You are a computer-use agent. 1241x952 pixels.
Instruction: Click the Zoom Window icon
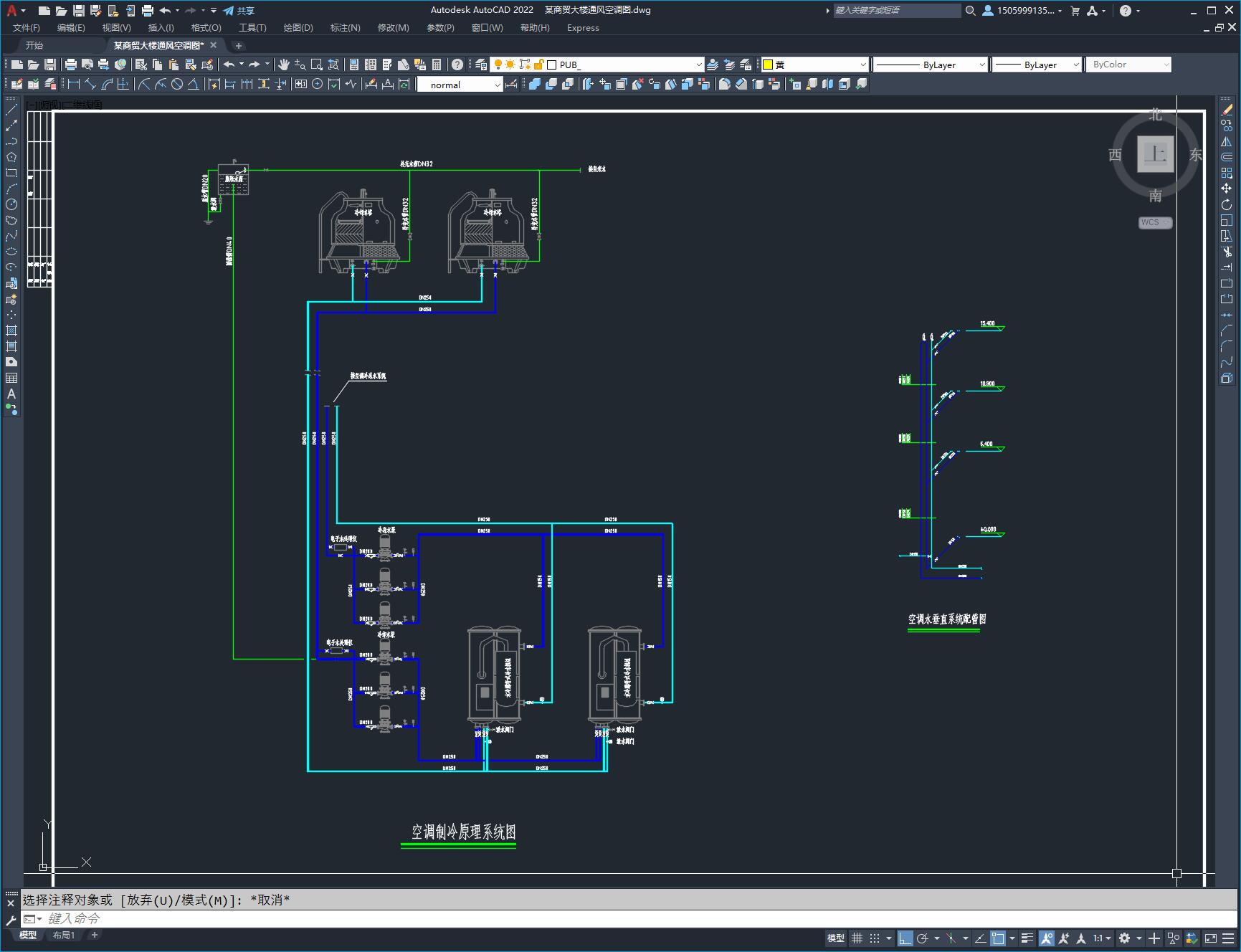pos(317,65)
